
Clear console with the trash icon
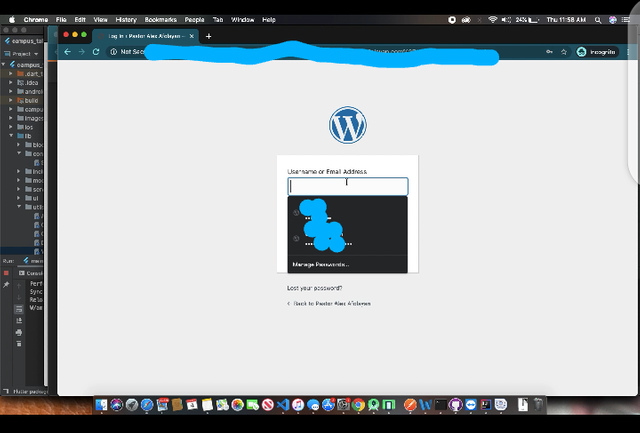coord(19,344)
